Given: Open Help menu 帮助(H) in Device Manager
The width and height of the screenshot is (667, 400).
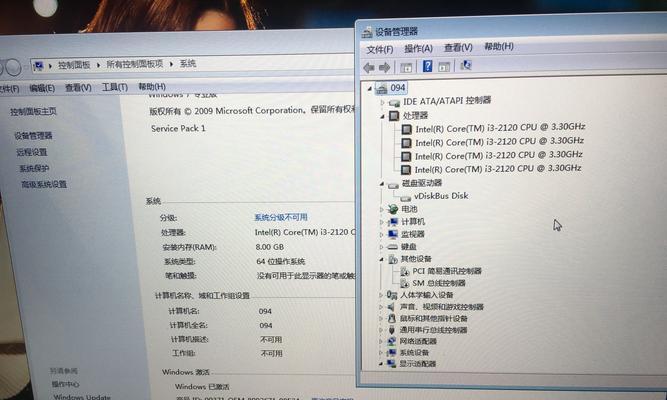Looking at the screenshot, I should [x=499, y=46].
